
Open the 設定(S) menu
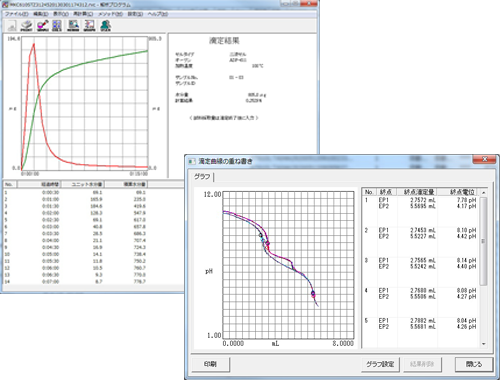[x=135, y=14]
